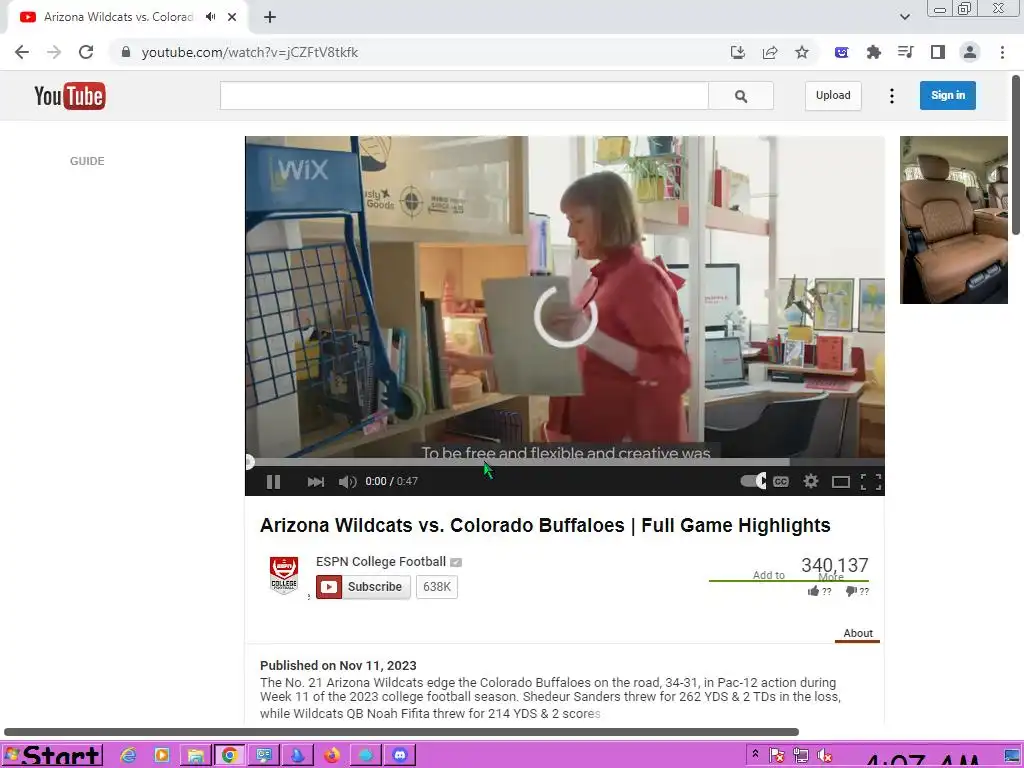Toggle the autoplay switch
The image size is (1024, 768).
[x=753, y=481]
